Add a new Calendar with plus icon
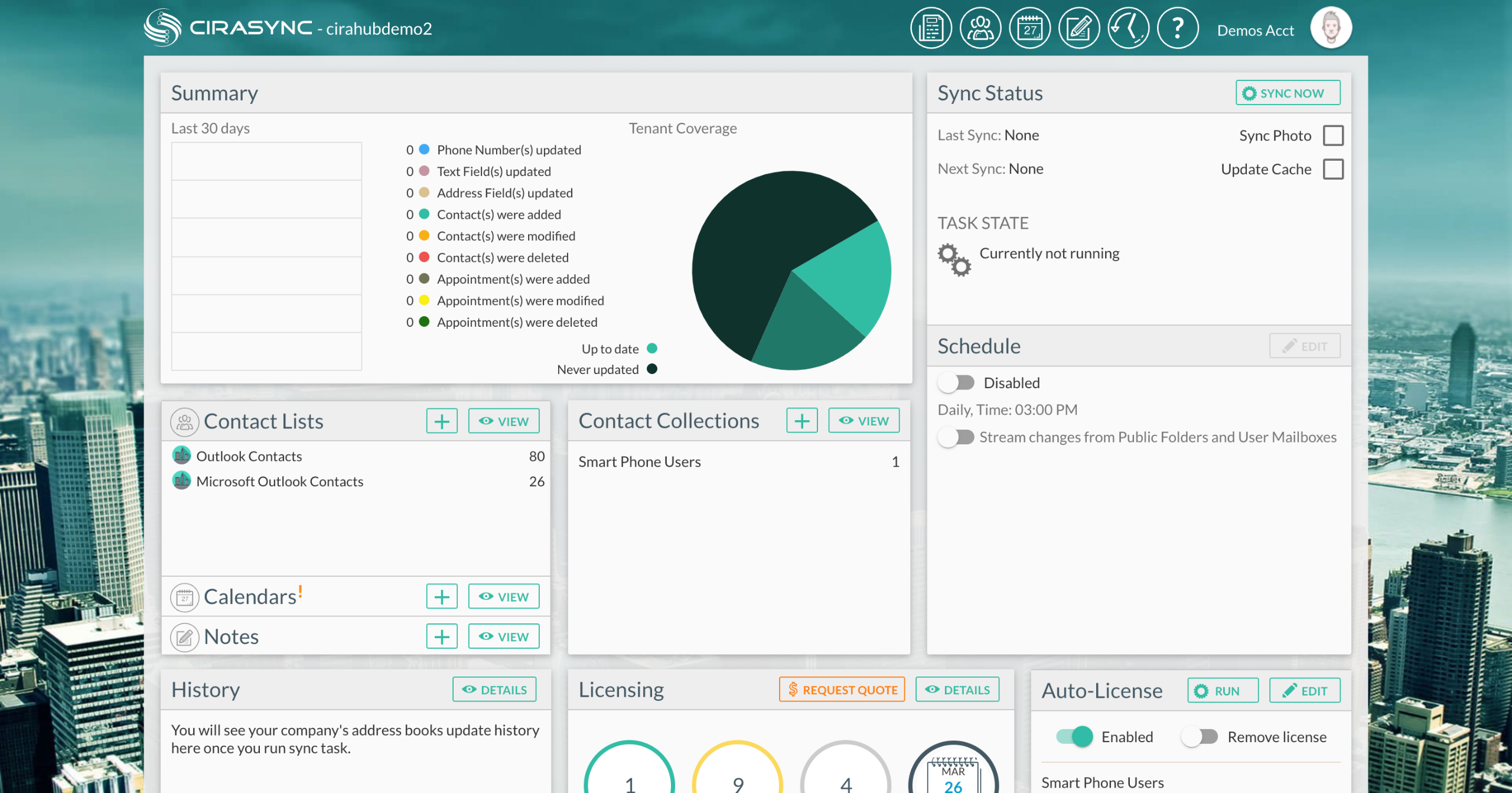Screen dimensions: 1512x793 click(442, 597)
